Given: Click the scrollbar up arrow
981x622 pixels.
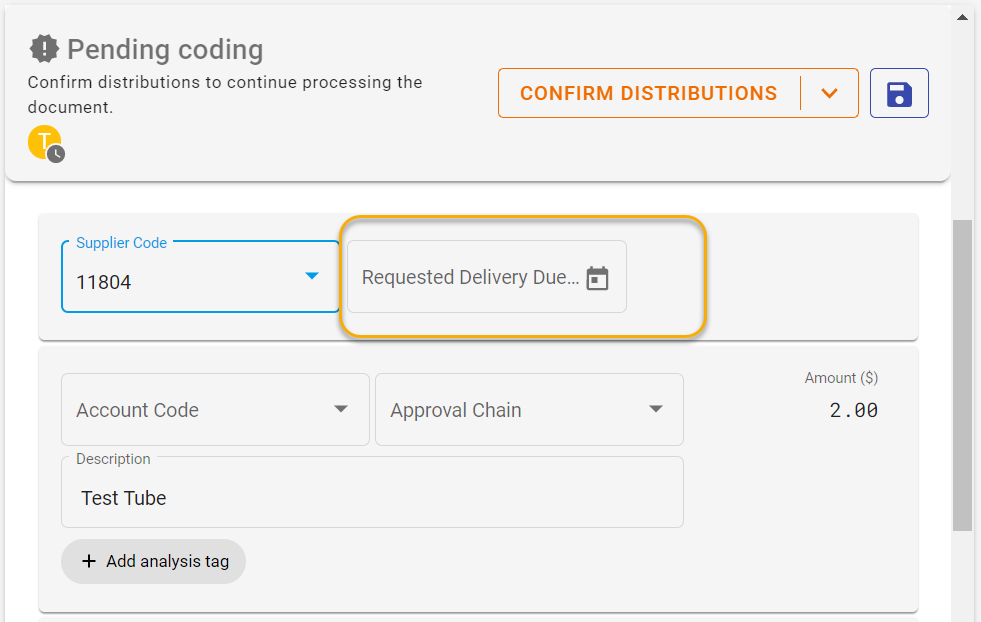Looking at the screenshot, I should [962, 17].
